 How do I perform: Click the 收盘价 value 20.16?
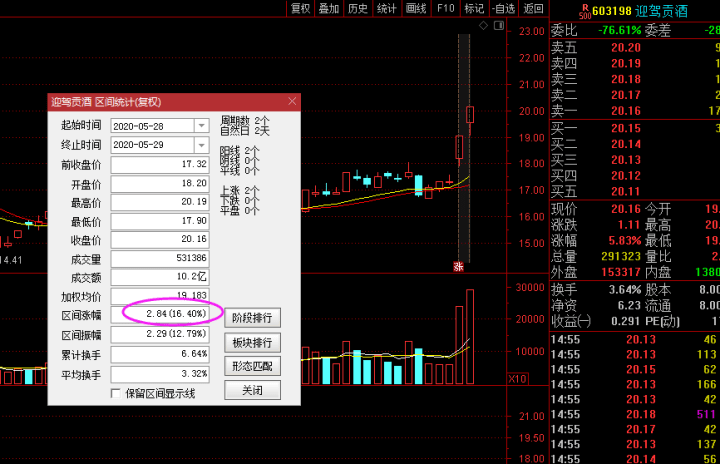click(160, 239)
